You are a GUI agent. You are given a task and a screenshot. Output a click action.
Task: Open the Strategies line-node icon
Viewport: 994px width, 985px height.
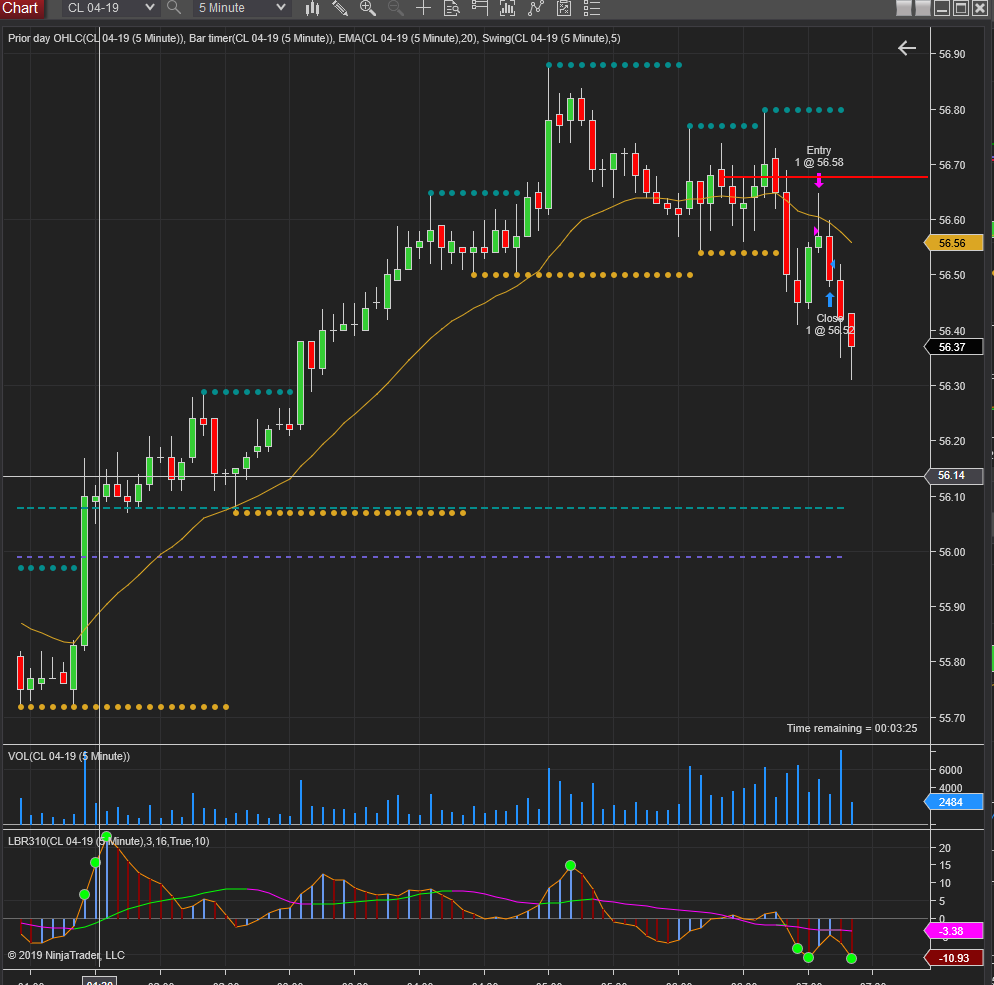536,8
